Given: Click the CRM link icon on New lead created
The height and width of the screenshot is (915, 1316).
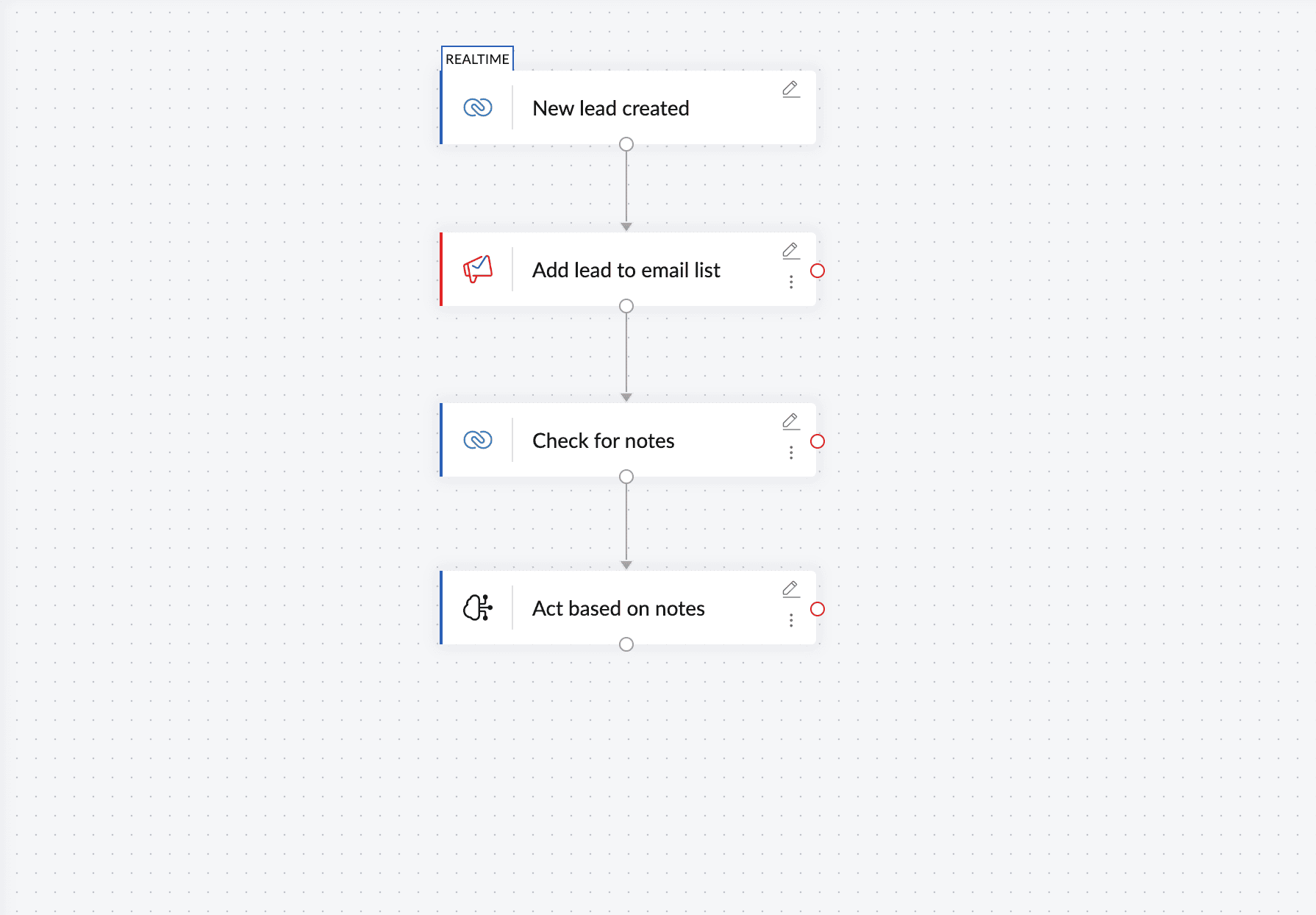Looking at the screenshot, I should click(478, 108).
